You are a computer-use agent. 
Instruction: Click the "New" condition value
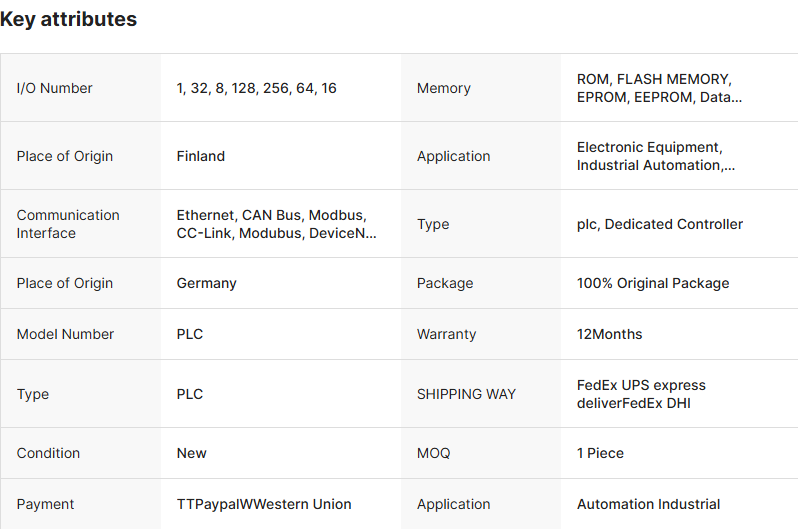192,453
